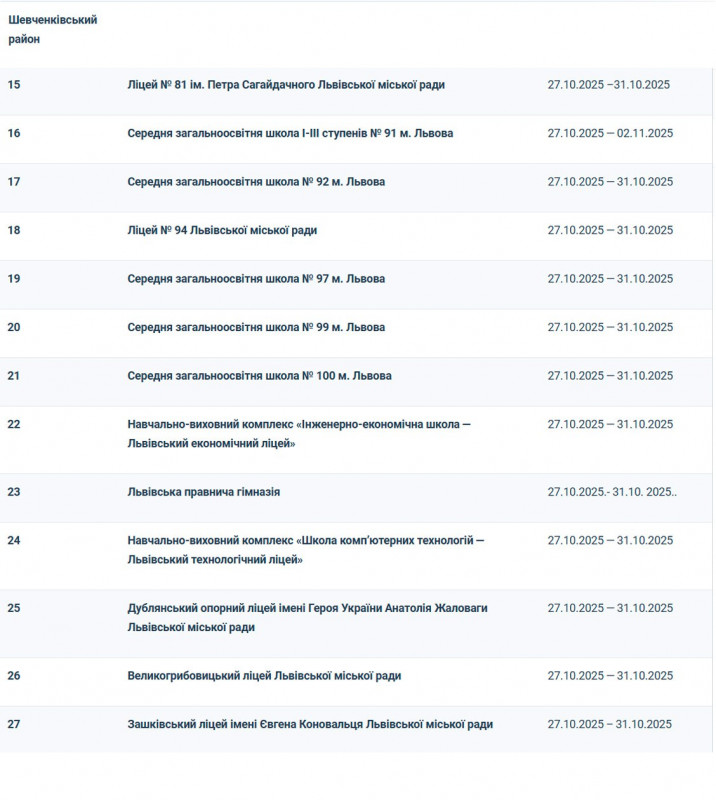Click row number 21 in table
The width and height of the screenshot is (716, 800).
14,376
